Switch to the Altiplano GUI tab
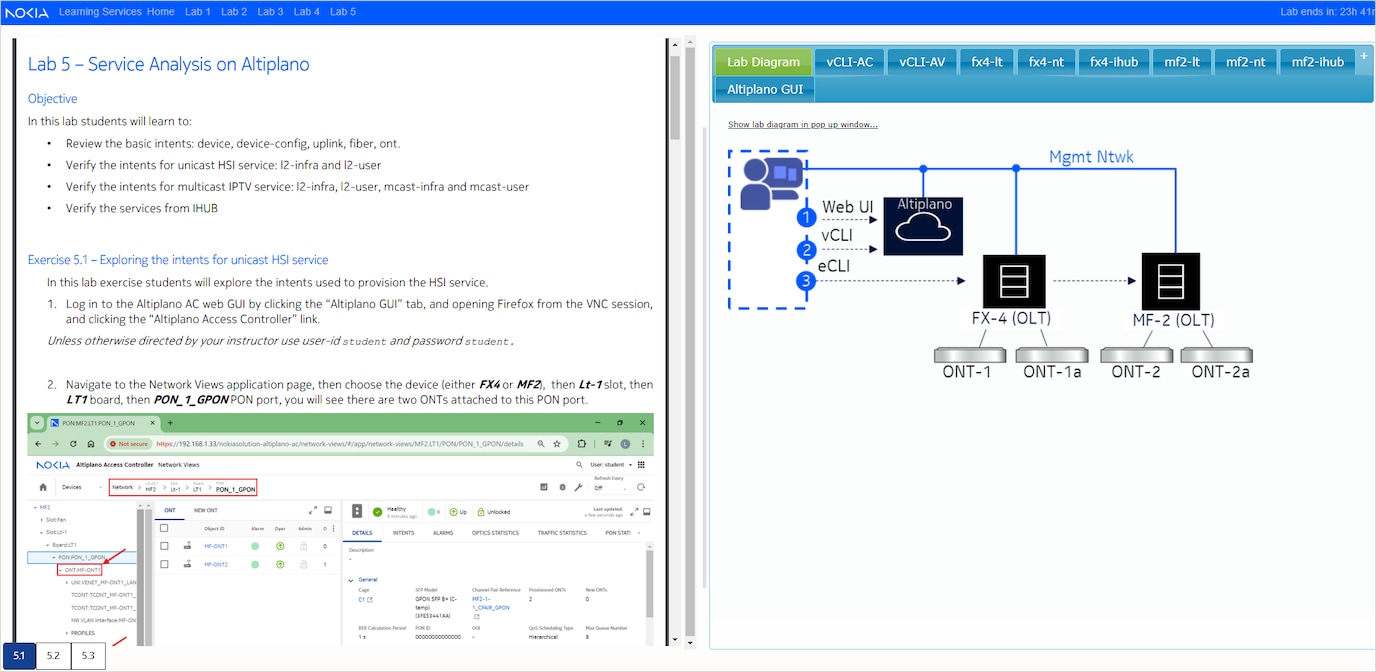Viewport: 1376px width, 672px height. tap(764, 89)
